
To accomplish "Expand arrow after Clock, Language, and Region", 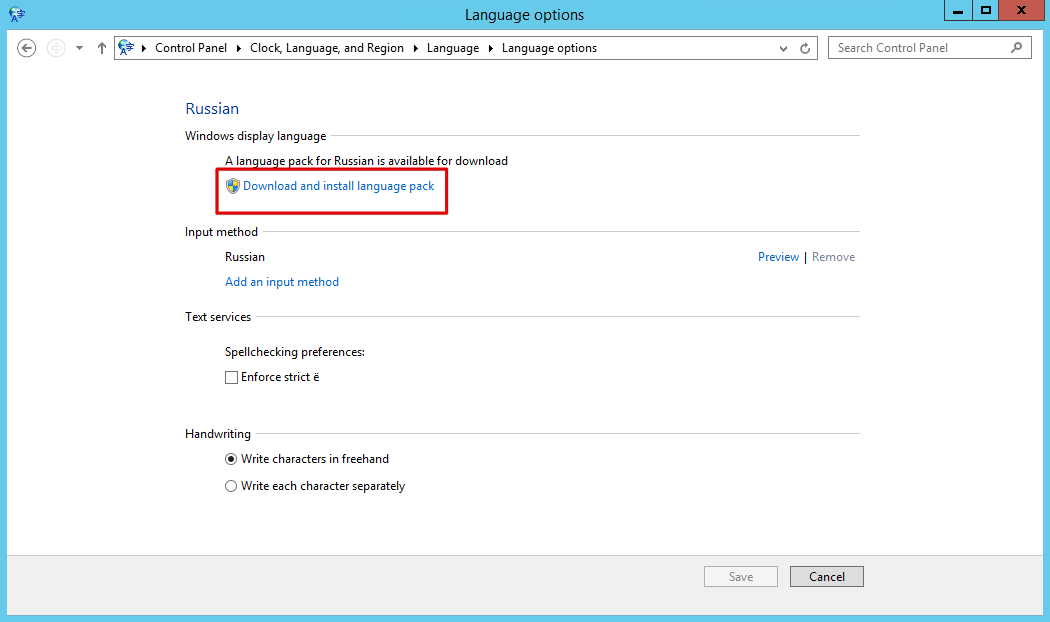I will (415, 48).
